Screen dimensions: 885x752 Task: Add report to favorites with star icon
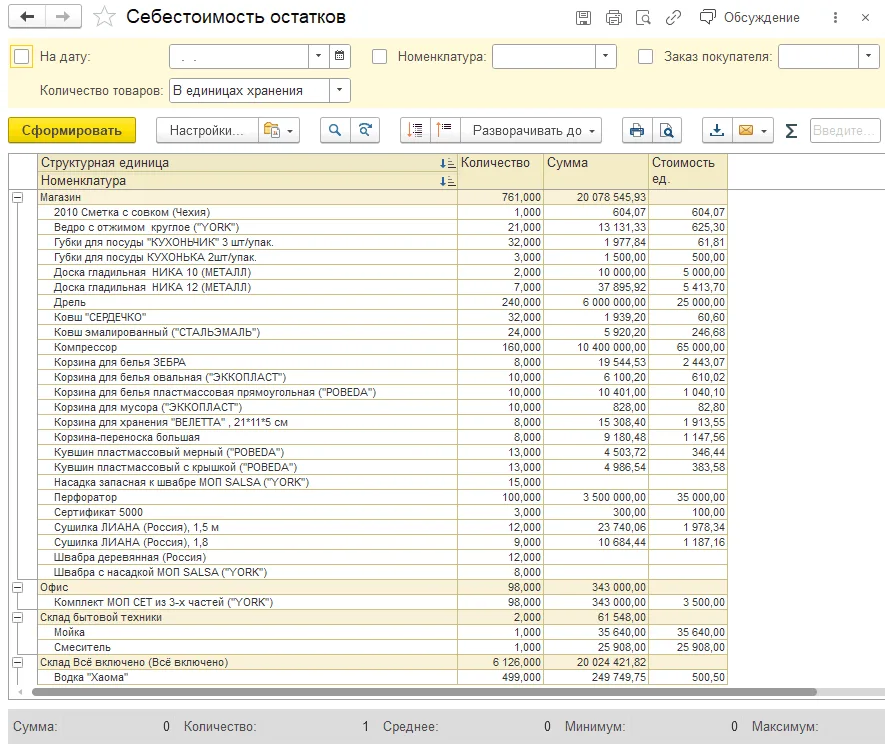coord(104,17)
